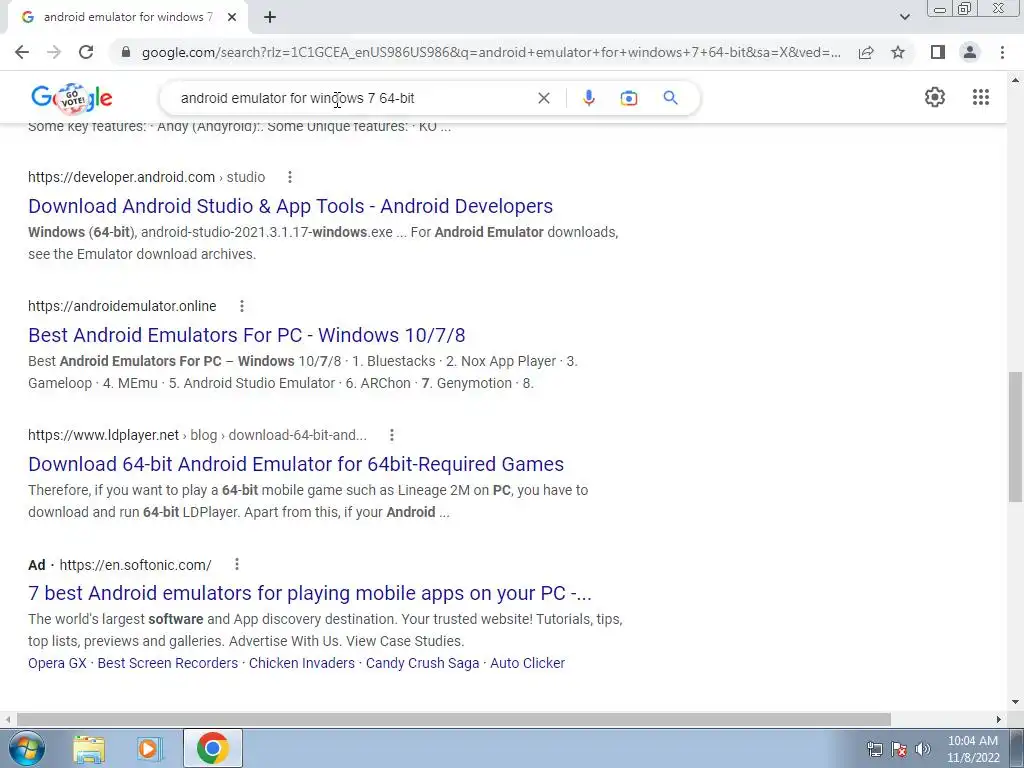This screenshot has height=768, width=1024.
Task: Click the Candy Crush Saga sitelink
Action: pyautogui.click(x=423, y=663)
